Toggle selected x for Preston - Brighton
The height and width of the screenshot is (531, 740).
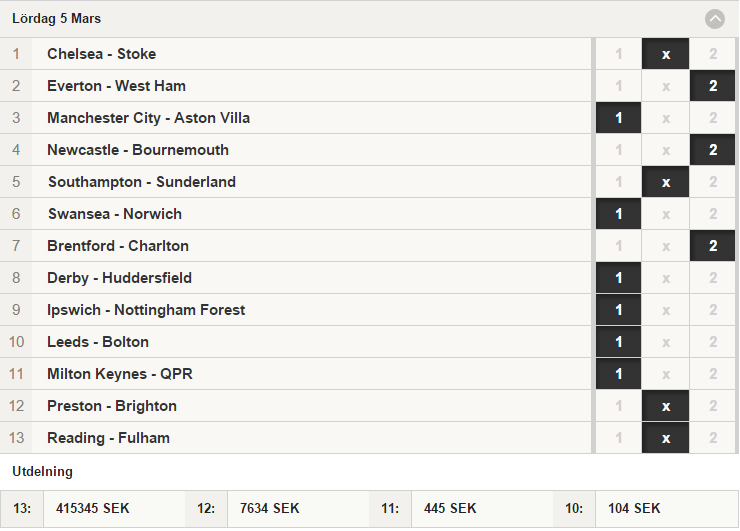665,406
